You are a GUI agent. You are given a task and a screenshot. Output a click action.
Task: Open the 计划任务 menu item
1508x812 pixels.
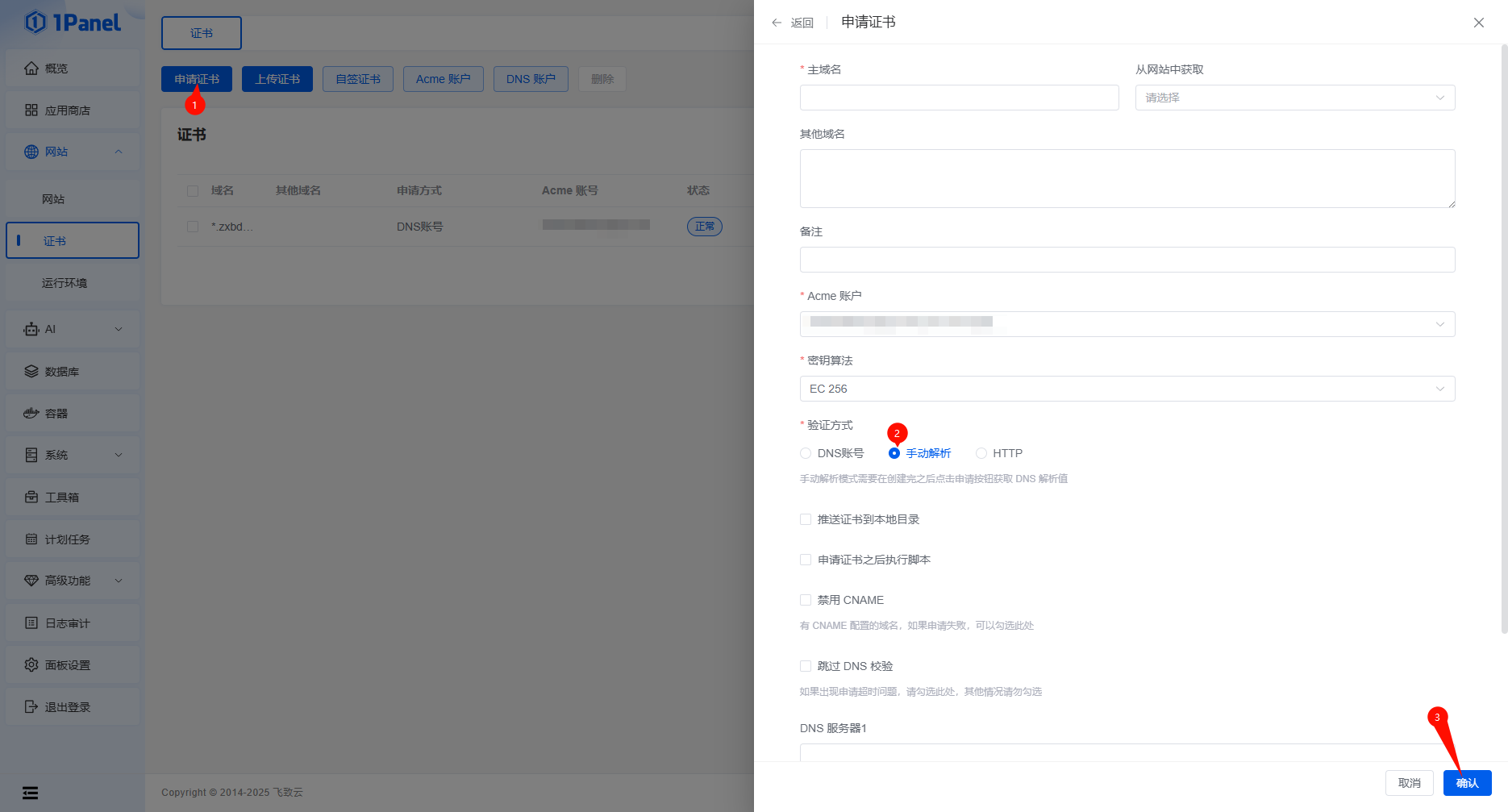[68, 539]
